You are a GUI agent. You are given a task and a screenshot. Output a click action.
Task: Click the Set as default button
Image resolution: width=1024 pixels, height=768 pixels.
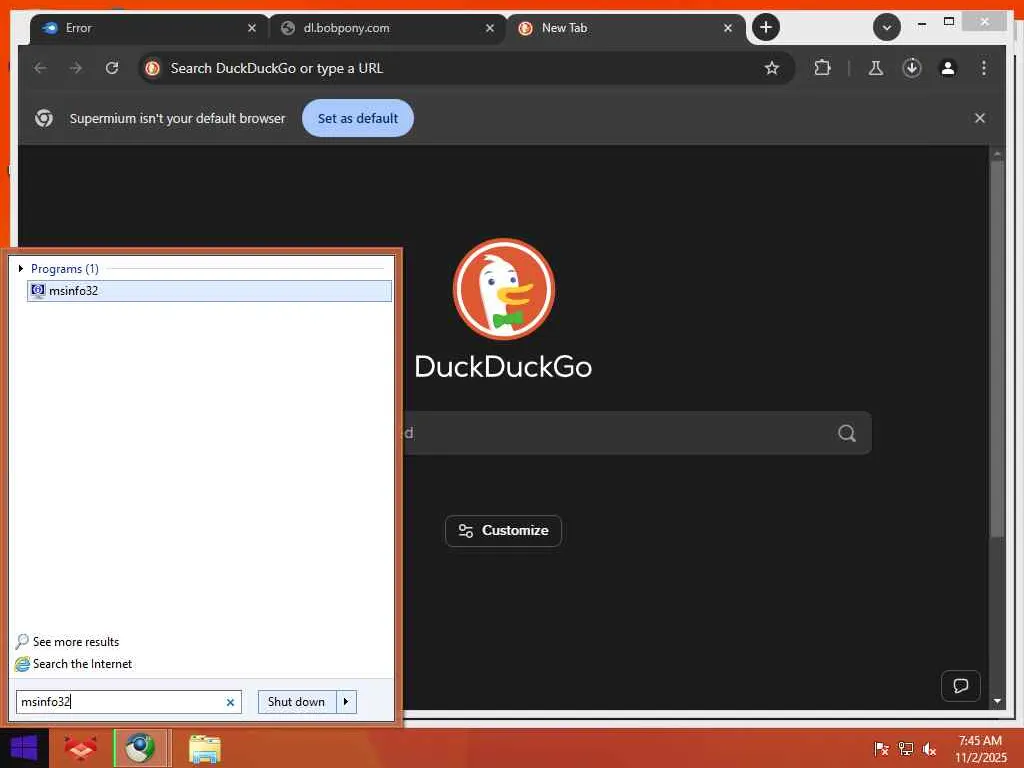coord(358,118)
